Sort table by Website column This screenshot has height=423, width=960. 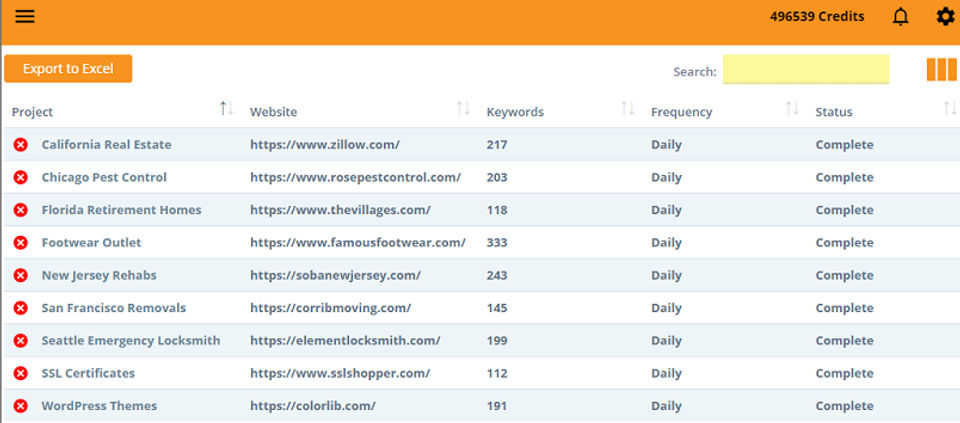tap(463, 109)
